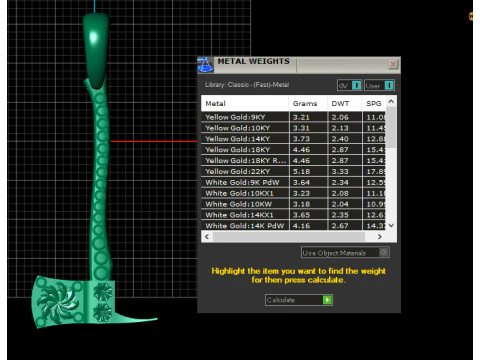Select the Yellow Gold:22KY row

294,171
